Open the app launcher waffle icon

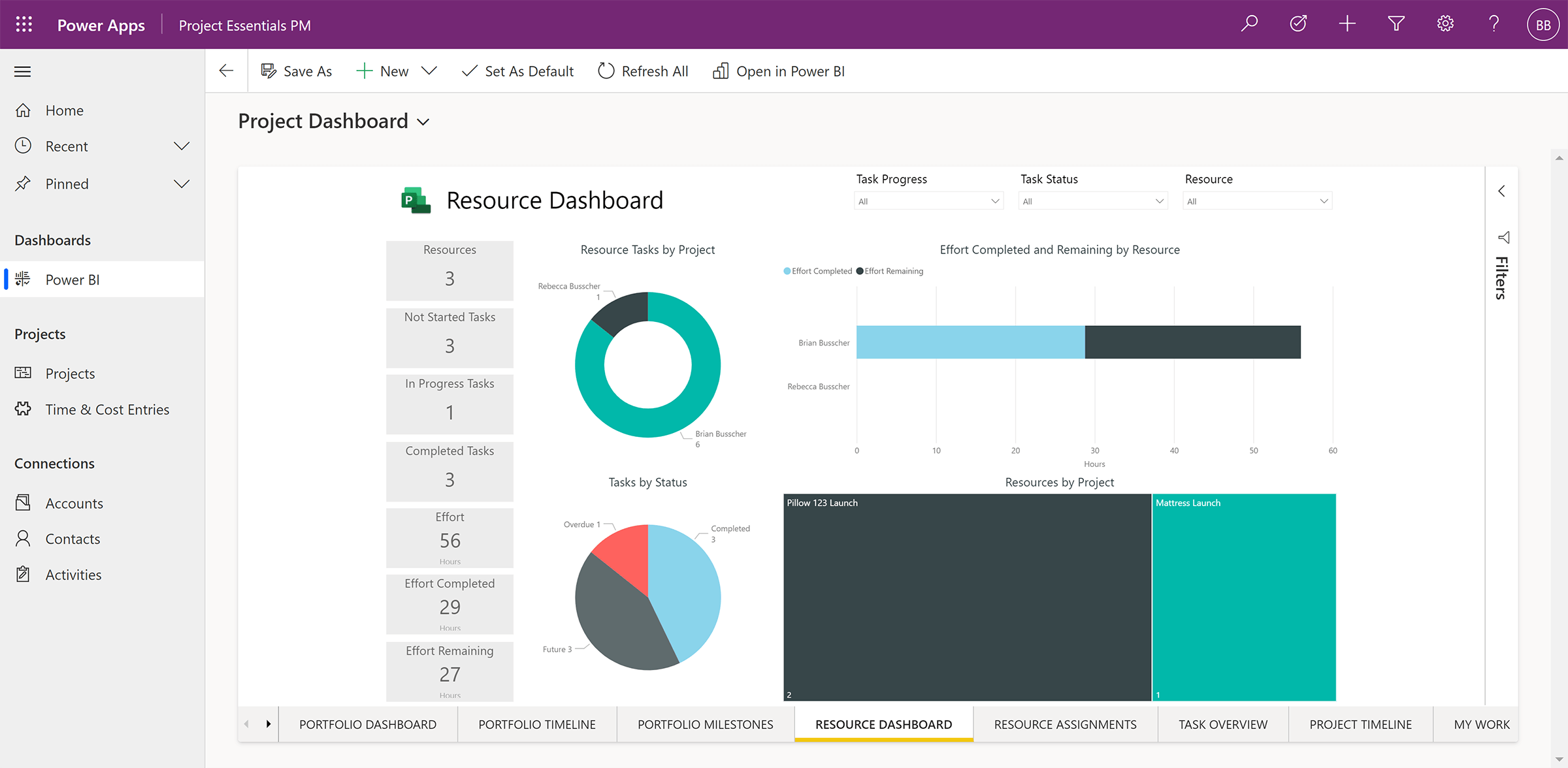click(x=24, y=25)
